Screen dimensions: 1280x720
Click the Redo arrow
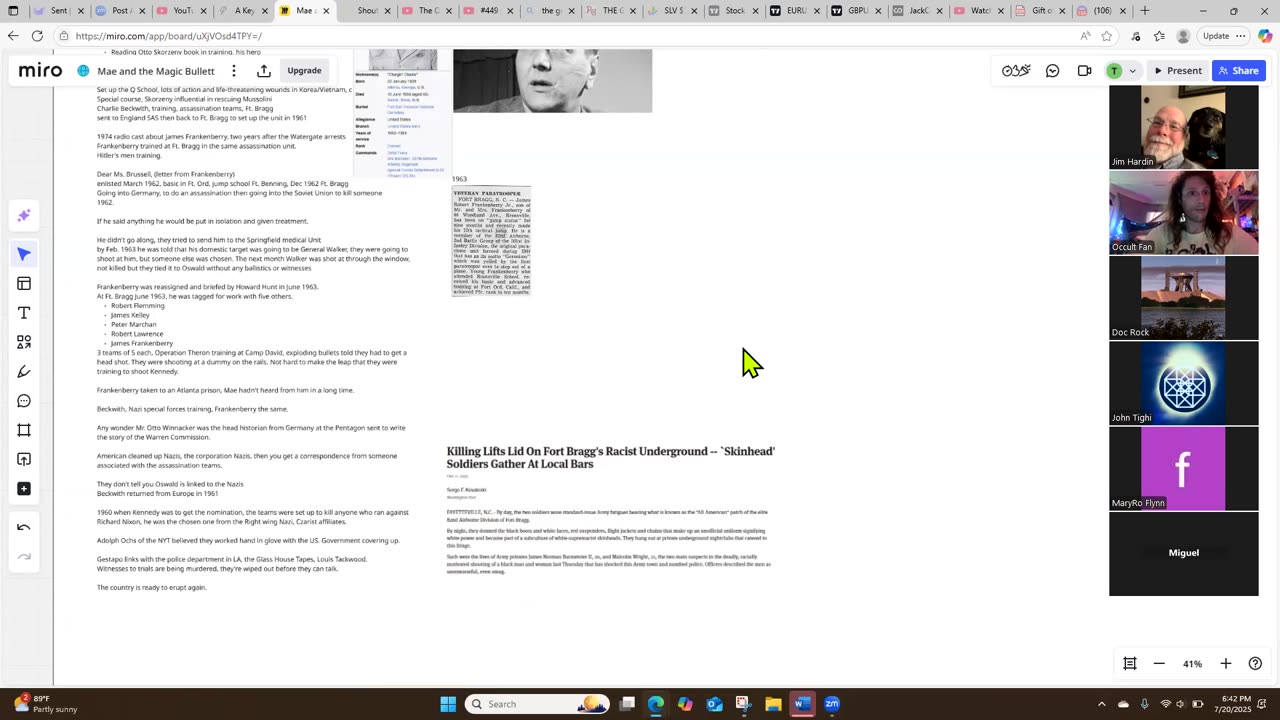24,557
